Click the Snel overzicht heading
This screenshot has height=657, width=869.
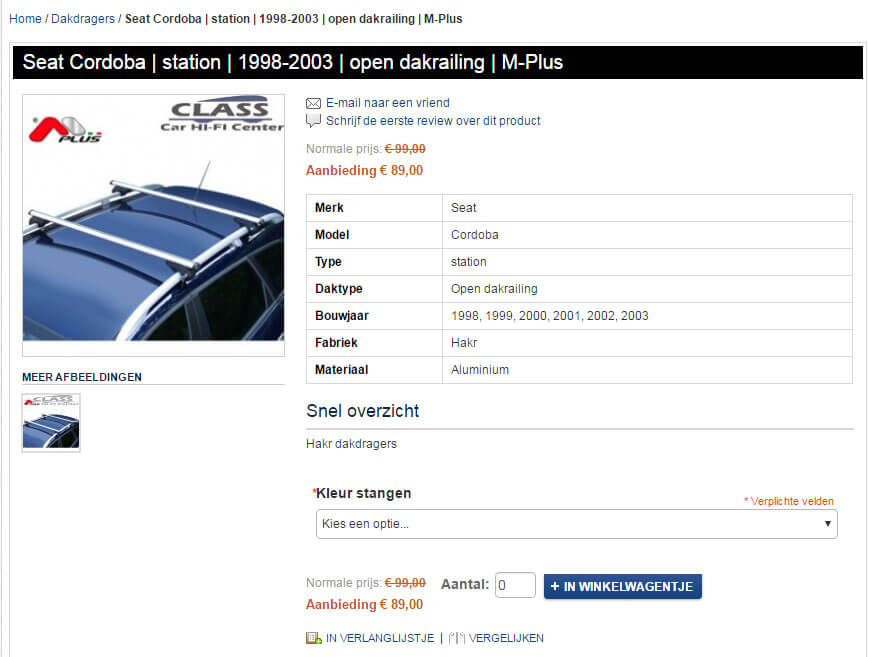click(x=362, y=411)
